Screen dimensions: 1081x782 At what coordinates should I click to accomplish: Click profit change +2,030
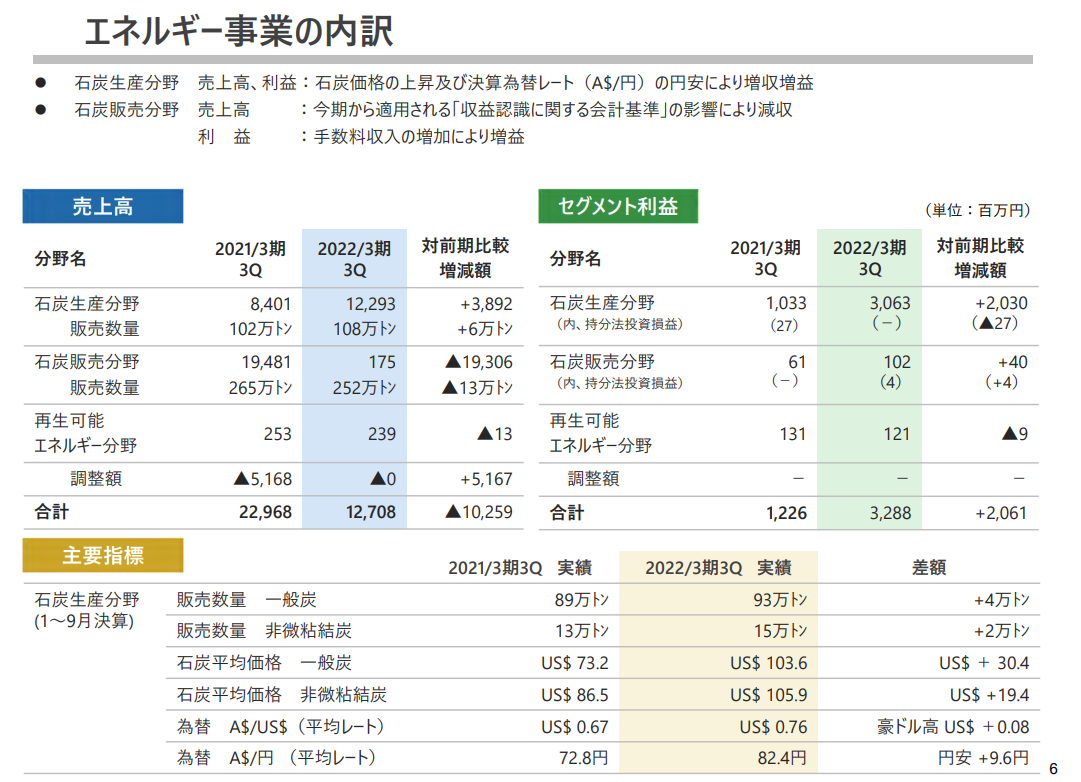pos(1001,303)
